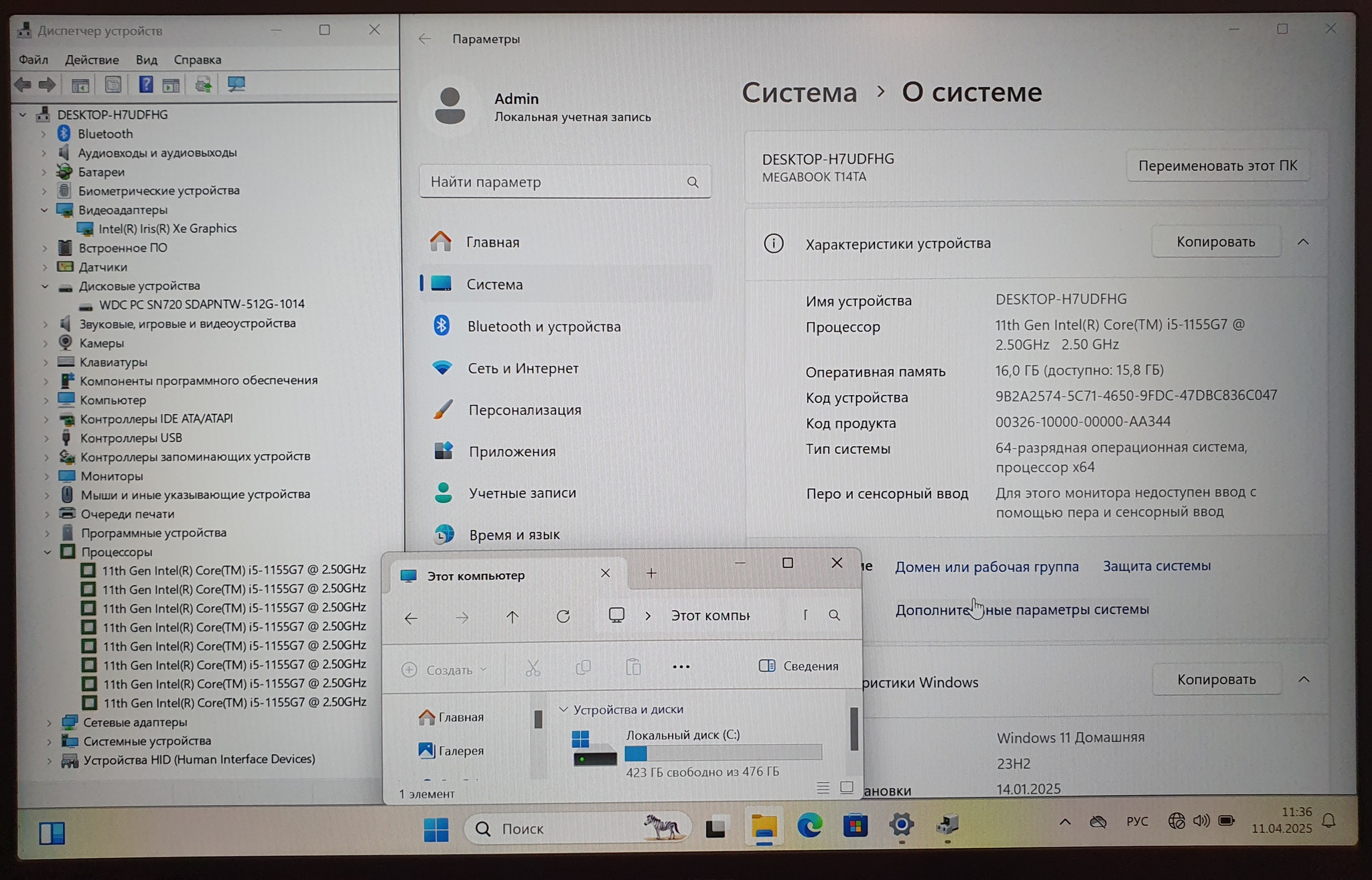Image resolution: width=1372 pixels, height=880 pixels.
Task: Click the volume icon in system tray
Action: coord(1201,821)
